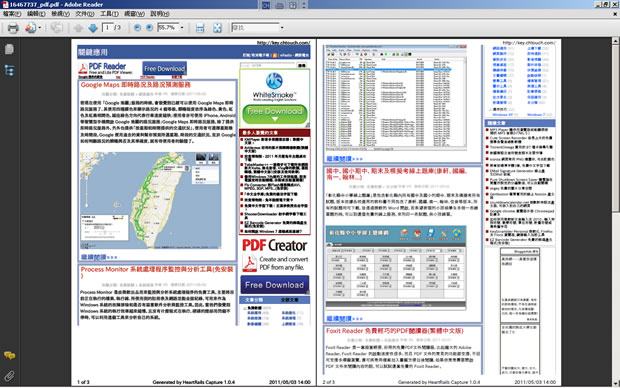
Task: Open the 文件(D) menu
Action: click(85, 14)
